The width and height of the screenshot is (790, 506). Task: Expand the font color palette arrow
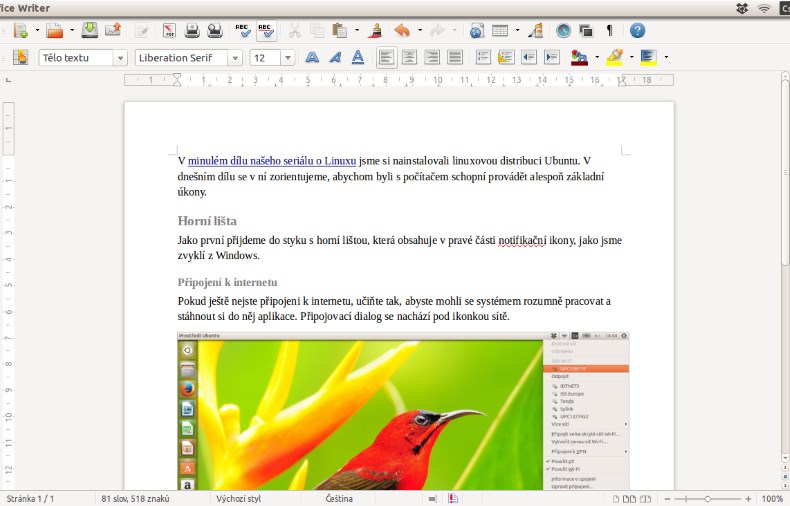[x=597, y=57]
